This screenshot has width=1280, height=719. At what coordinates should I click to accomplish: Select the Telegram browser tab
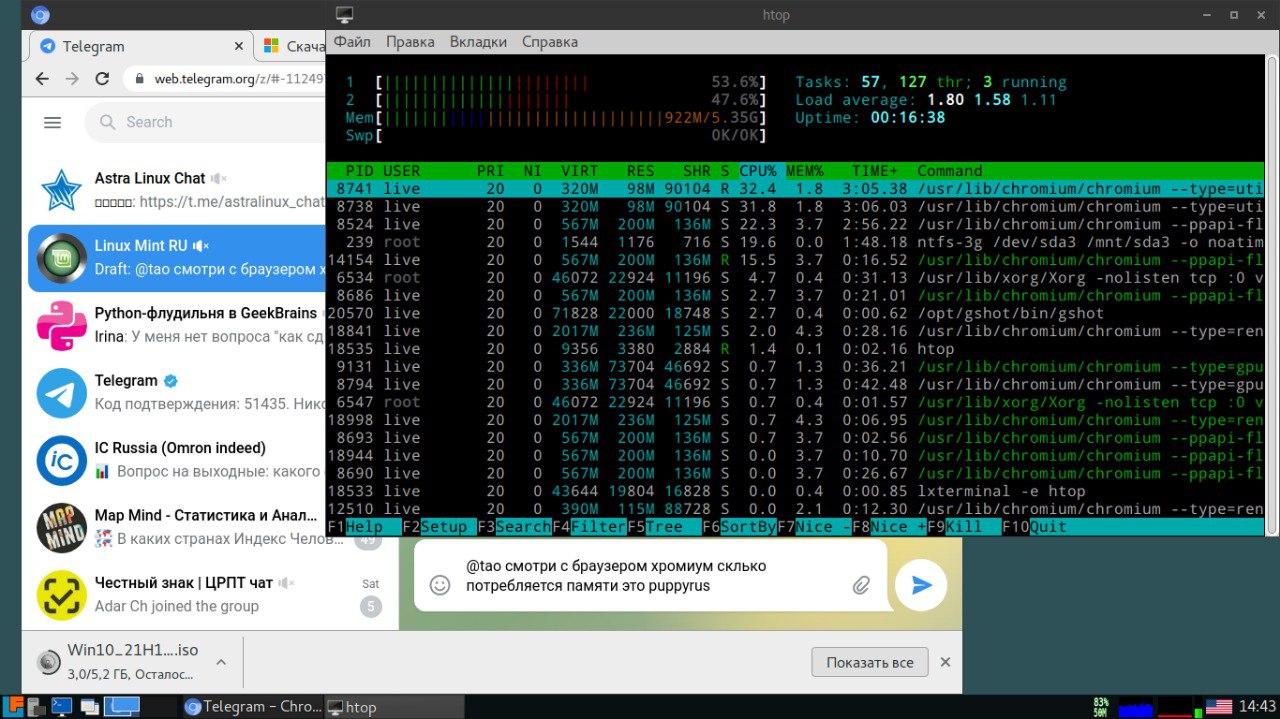140,46
